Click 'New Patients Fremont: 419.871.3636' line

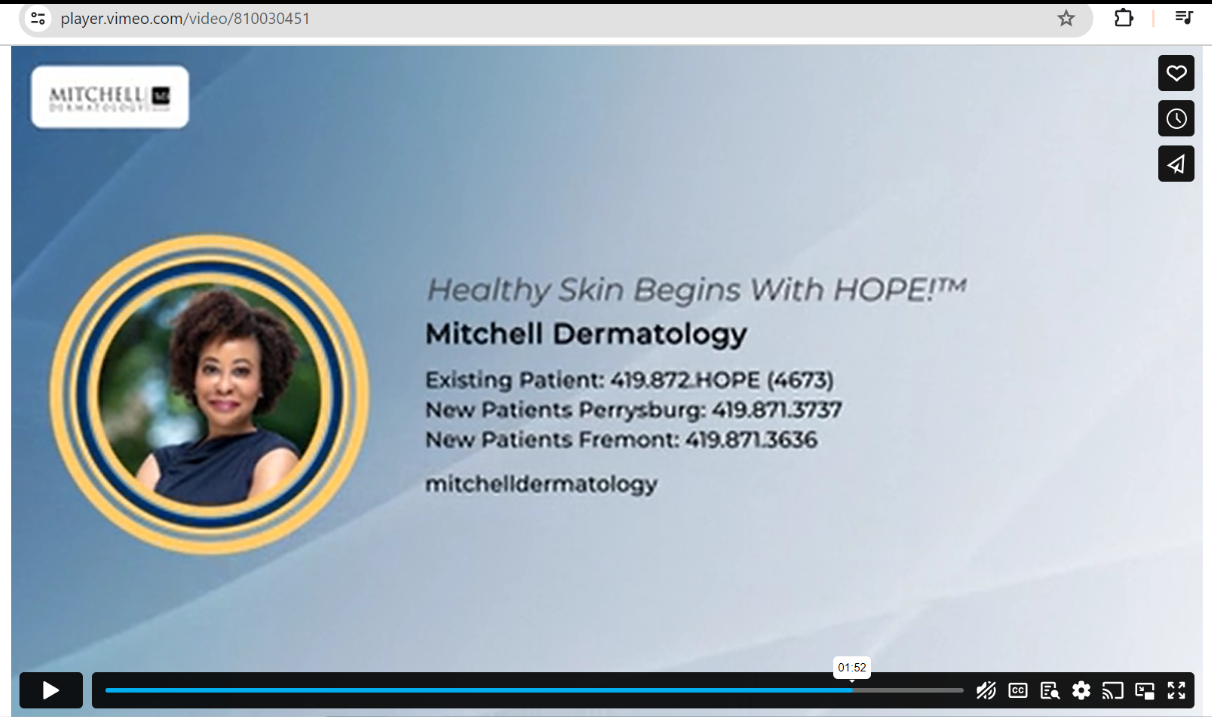pyautogui.click(x=621, y=440)
